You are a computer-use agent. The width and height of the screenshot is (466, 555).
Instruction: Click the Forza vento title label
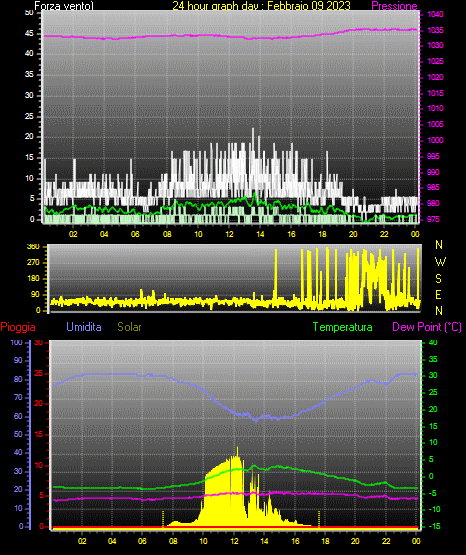pos(64,6)
